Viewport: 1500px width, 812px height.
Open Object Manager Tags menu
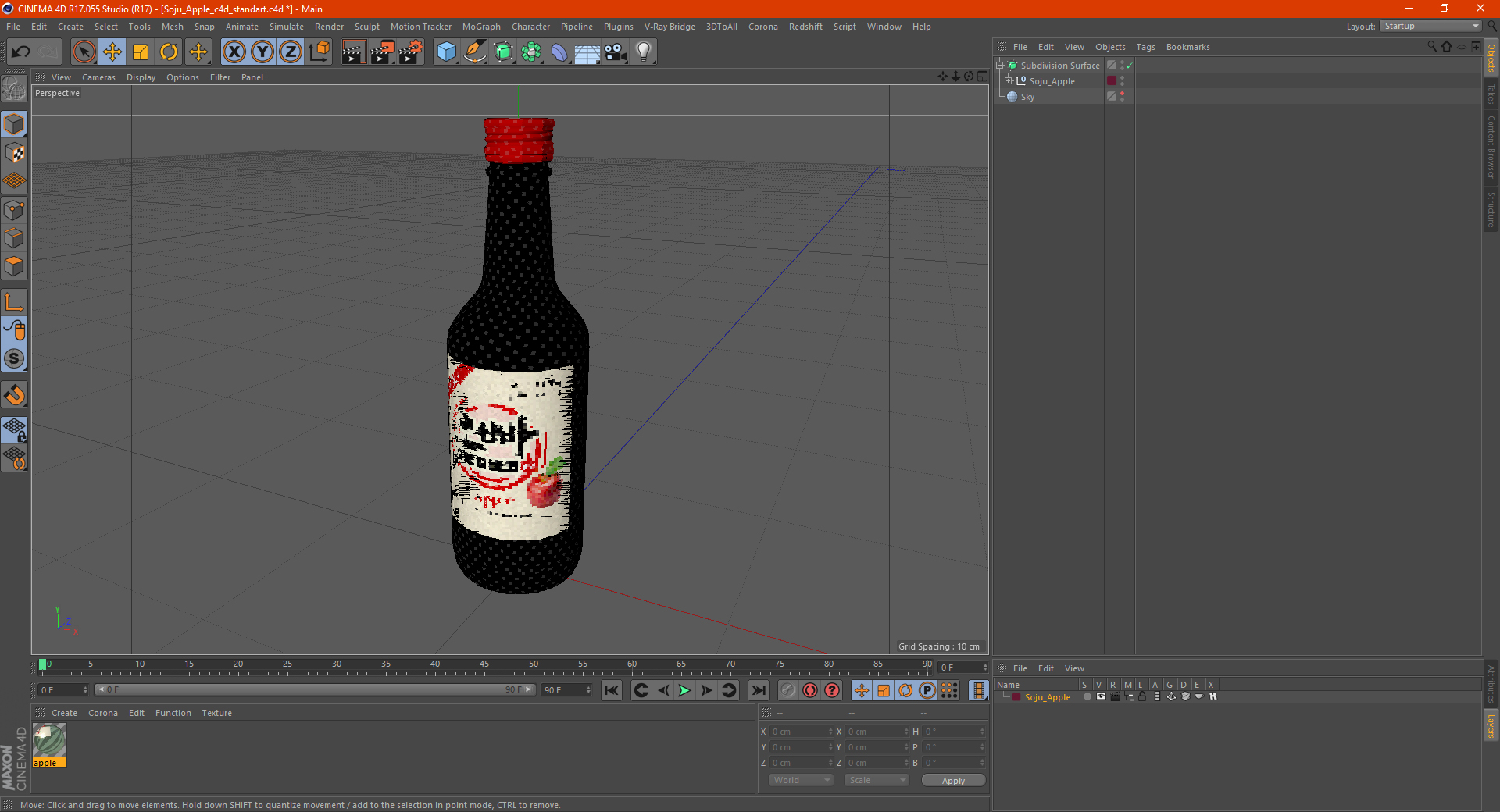tap(1145, 47)
